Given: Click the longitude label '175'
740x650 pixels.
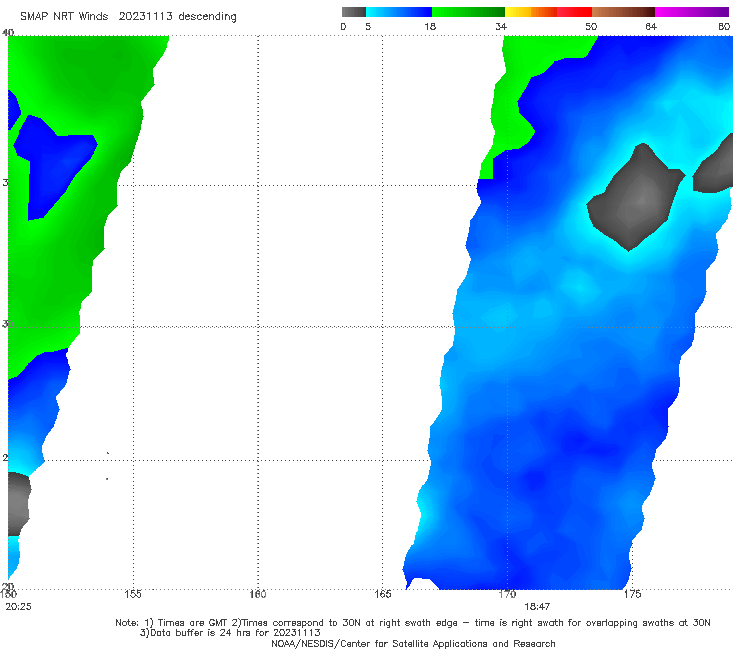Looking at the screenshot, I should point(632,594).
